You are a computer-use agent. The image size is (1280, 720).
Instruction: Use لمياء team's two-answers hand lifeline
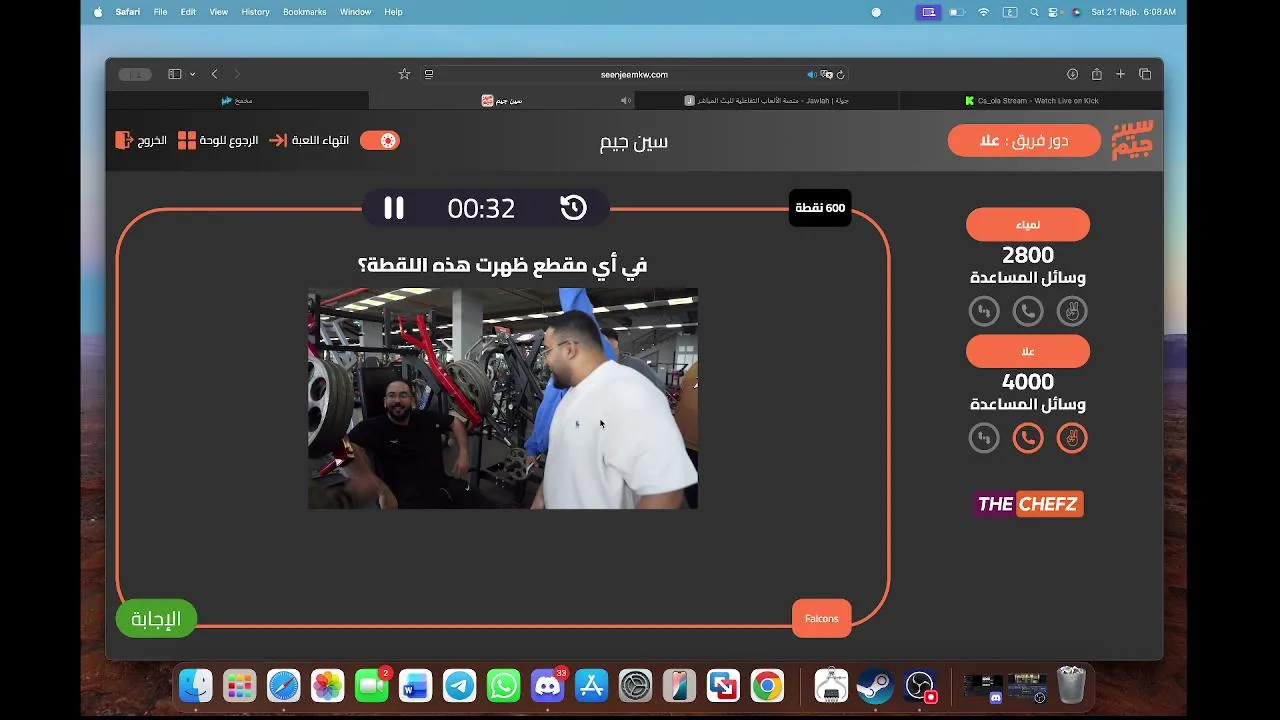pyautogui.click(x=1072, y=311)
